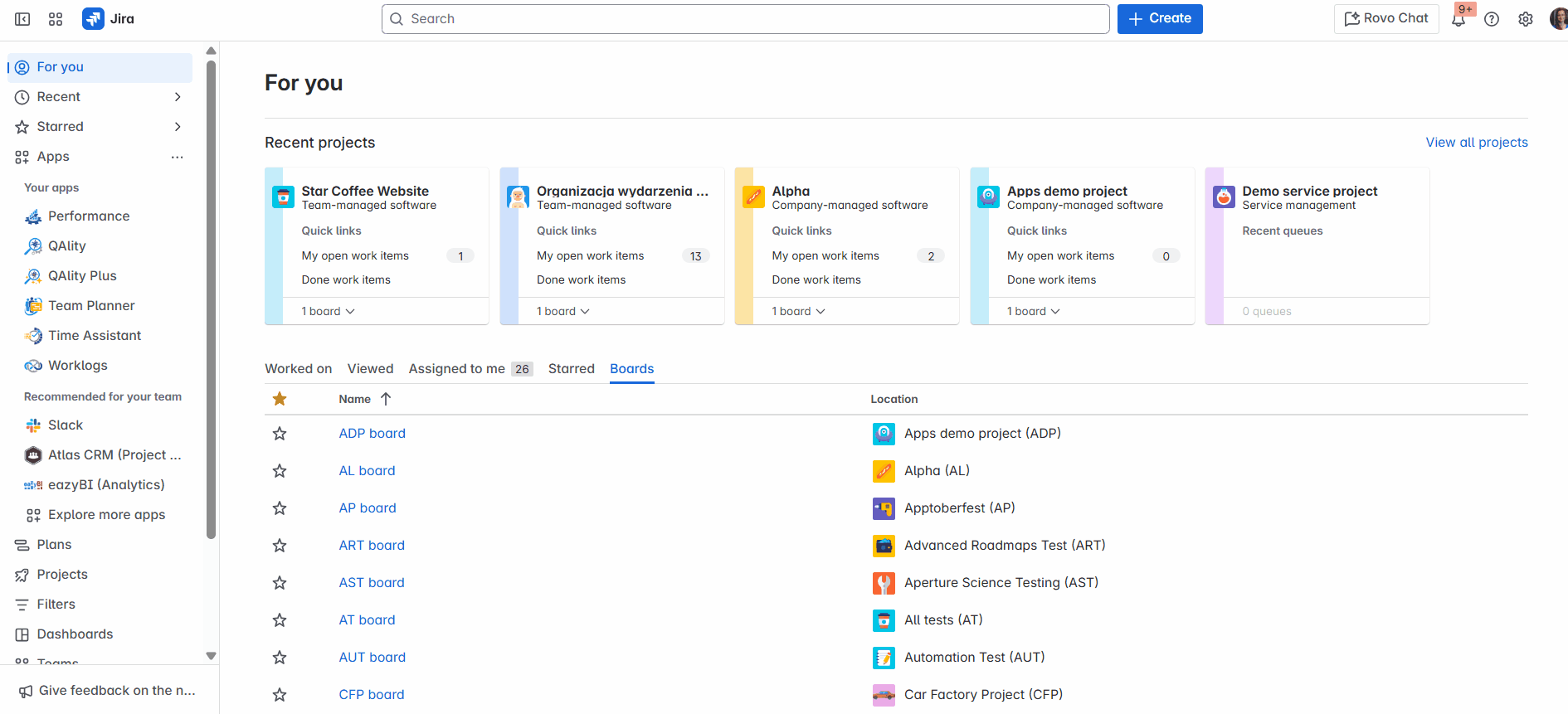Star the AT board
This screenshot has width=1568, height=714.
pos(280,620)
